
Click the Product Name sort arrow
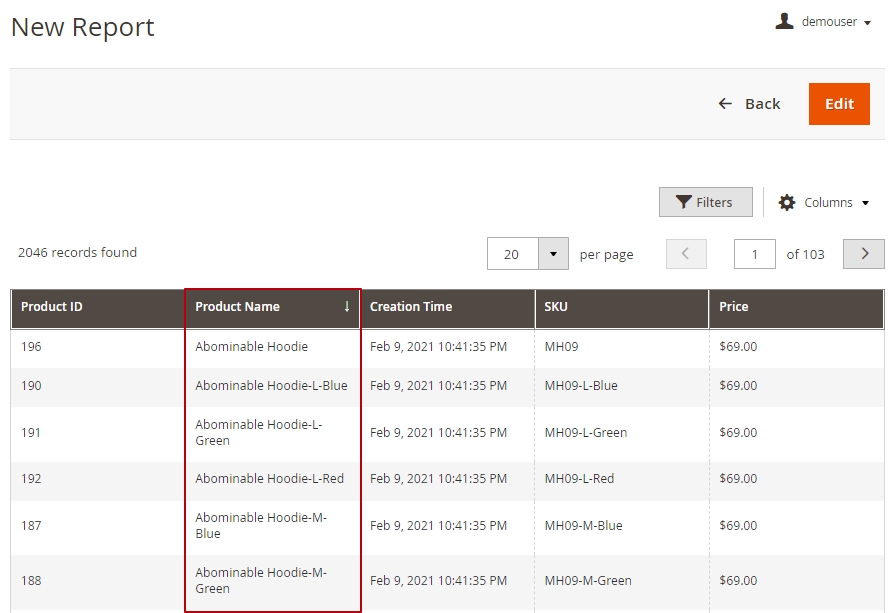[x=347, y=307]
